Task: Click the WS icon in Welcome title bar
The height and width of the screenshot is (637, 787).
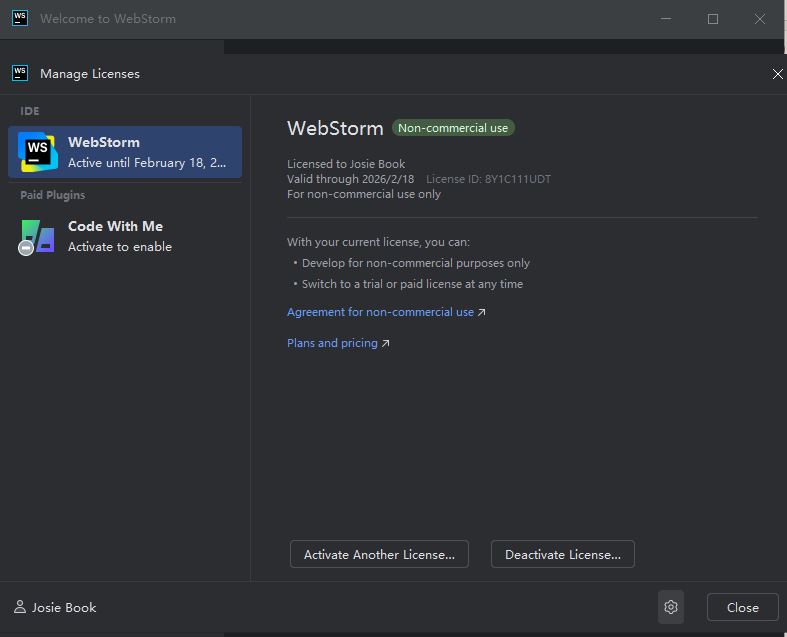Action: tap(20, 19)
